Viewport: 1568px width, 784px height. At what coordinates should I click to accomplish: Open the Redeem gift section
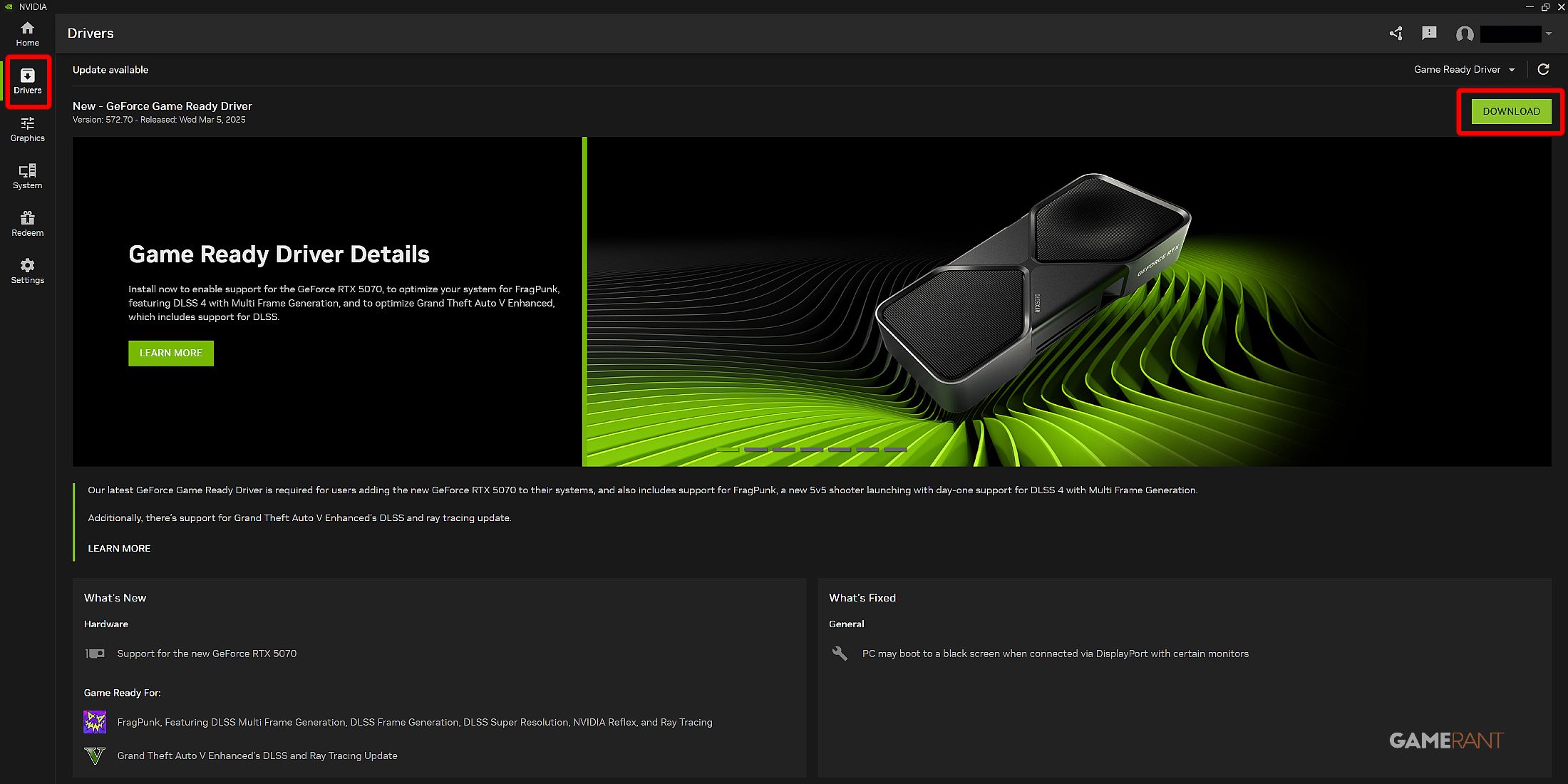pos(27,224)
